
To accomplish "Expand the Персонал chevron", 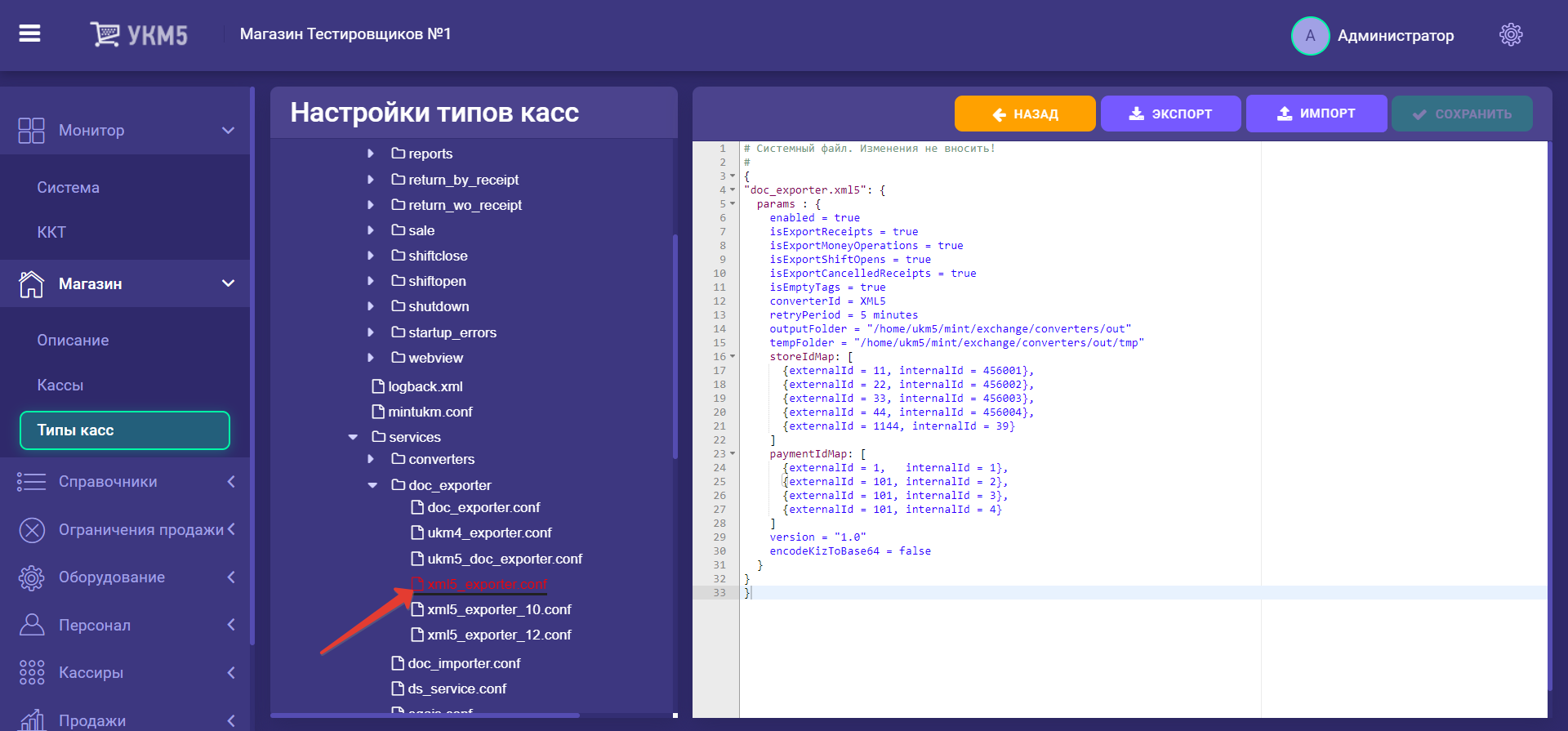I will (x=231, y=625).
